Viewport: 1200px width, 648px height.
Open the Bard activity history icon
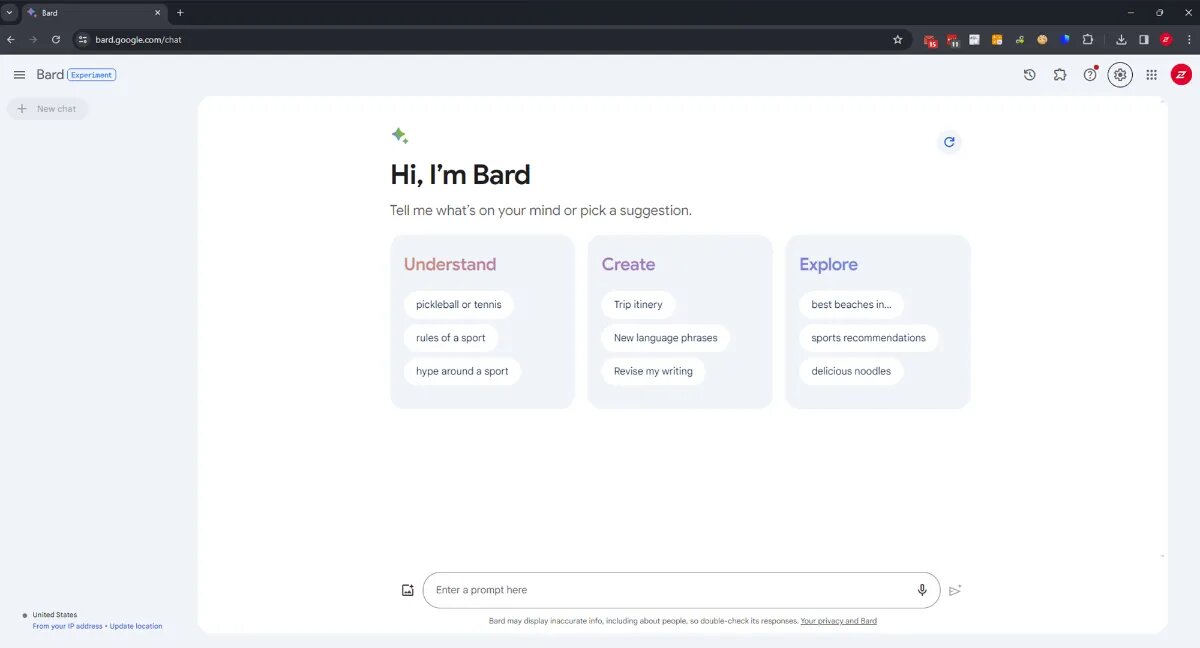point(1029,75)
